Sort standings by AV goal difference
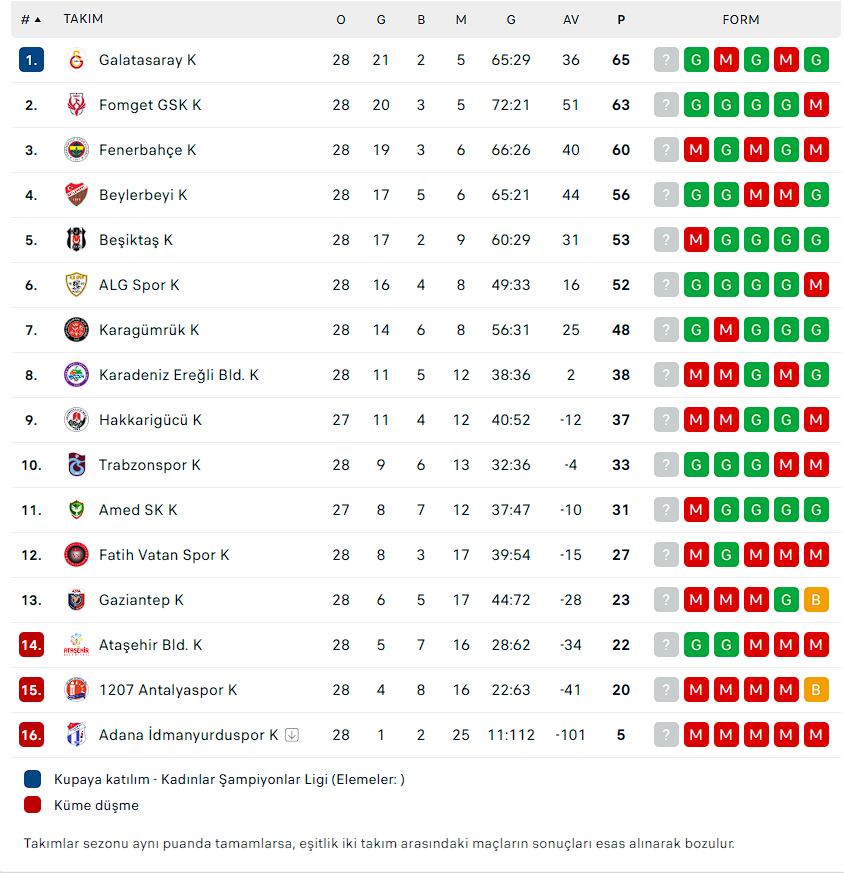The height and width of the screenshot is (873, 844). click(571, 19)
